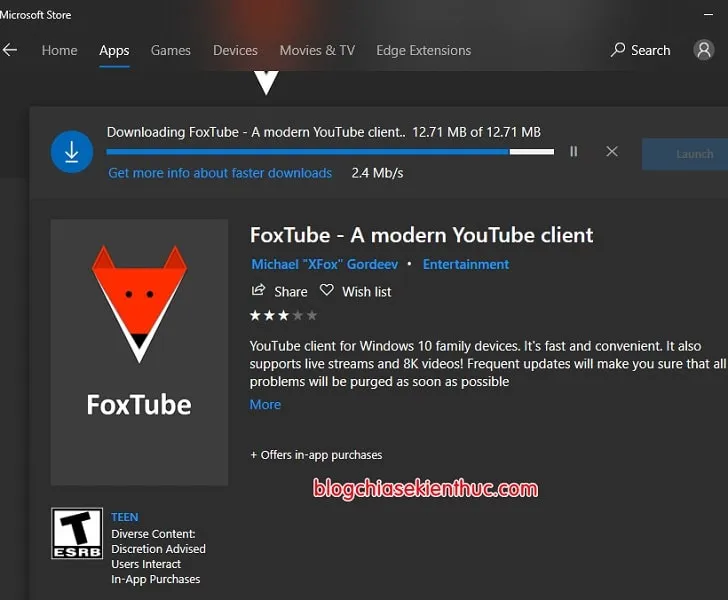Click the Share icon
Image resolution: width=728 pixels, height=600 pixels.
point(258,291)
